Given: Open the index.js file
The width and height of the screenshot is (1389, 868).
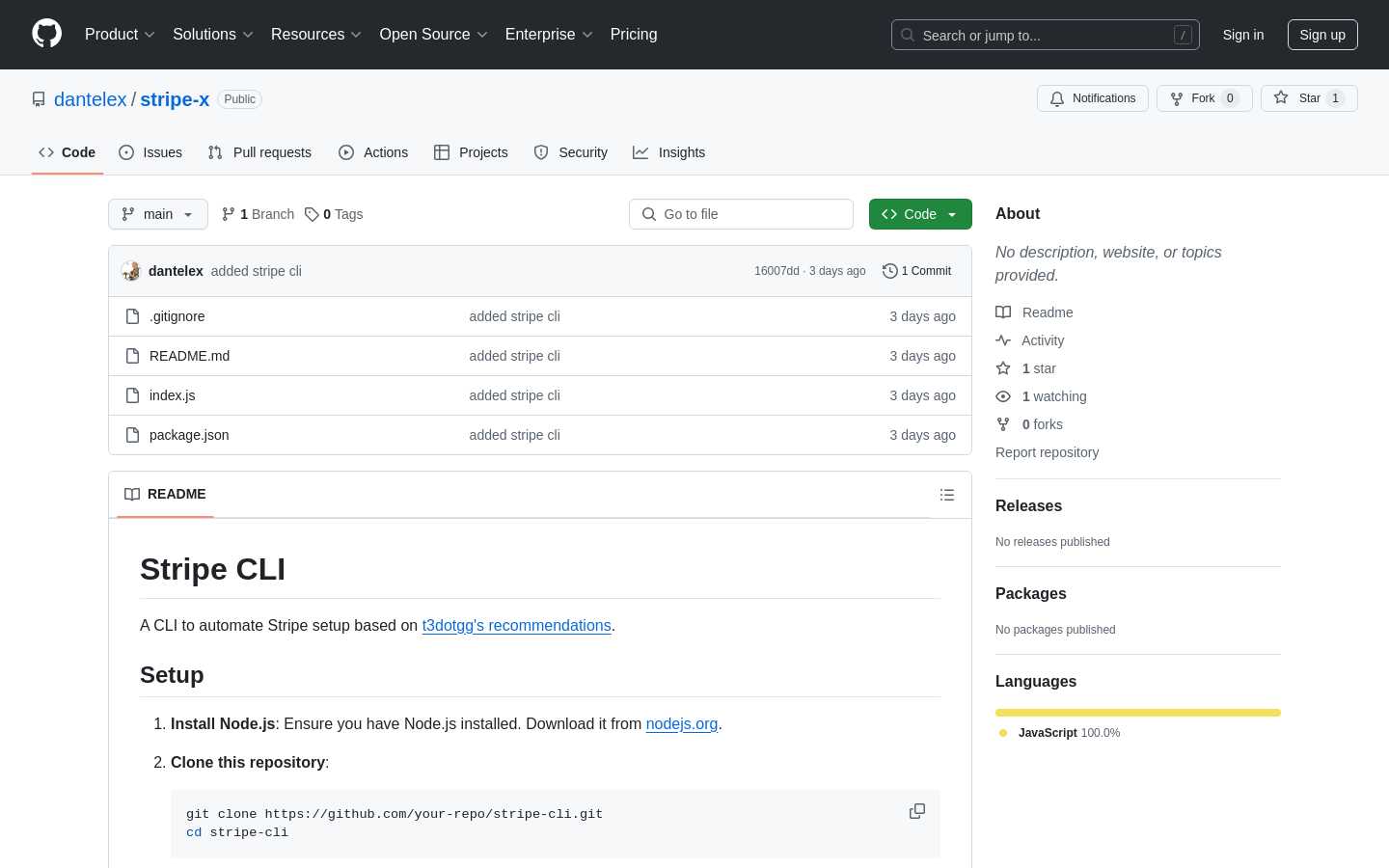Looking at the screenshot, I should (173, 395).
